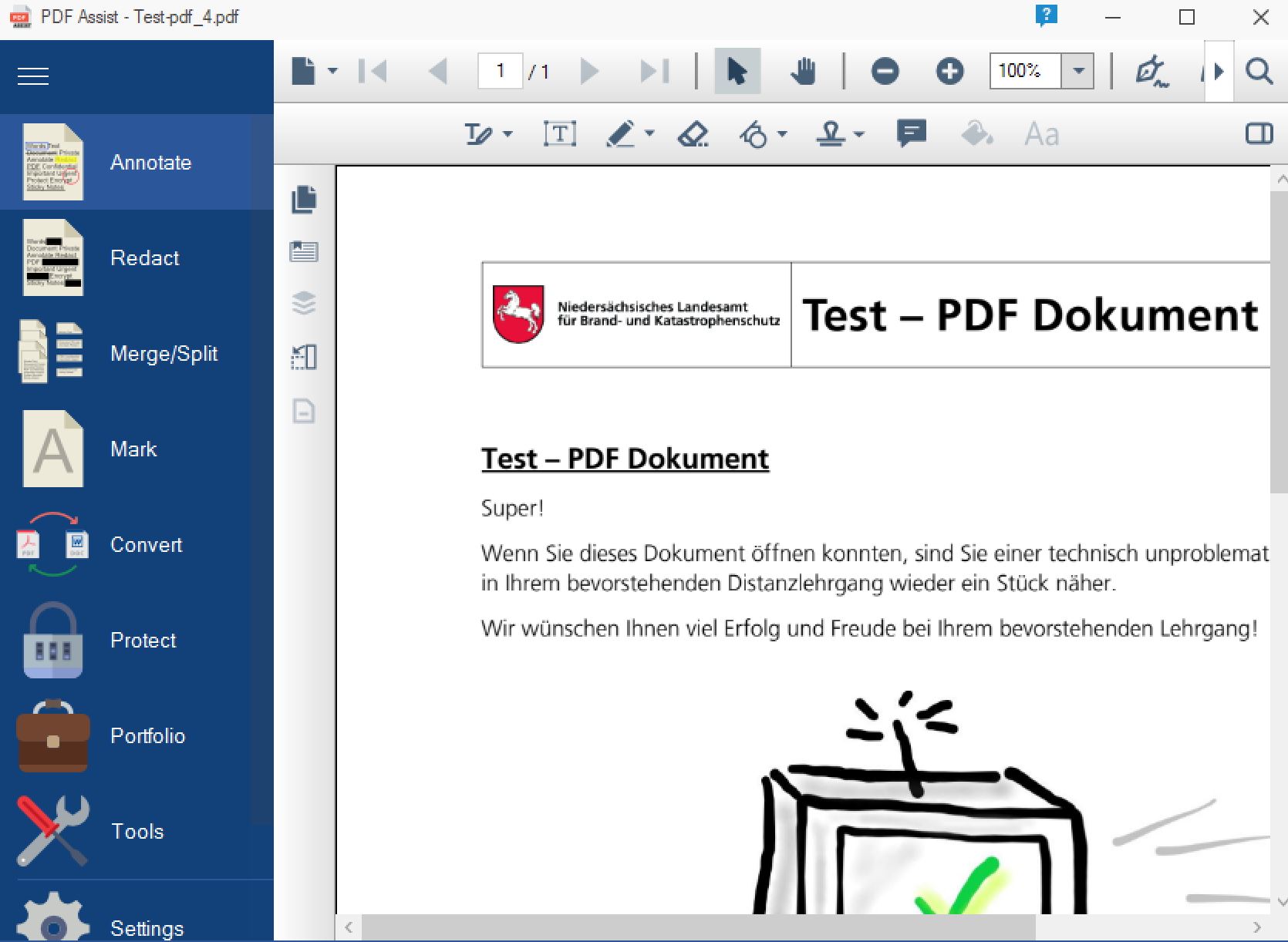Viewport: 1288px width, 942px height.
Task: Go to the next page
Action: click(589, 72)
